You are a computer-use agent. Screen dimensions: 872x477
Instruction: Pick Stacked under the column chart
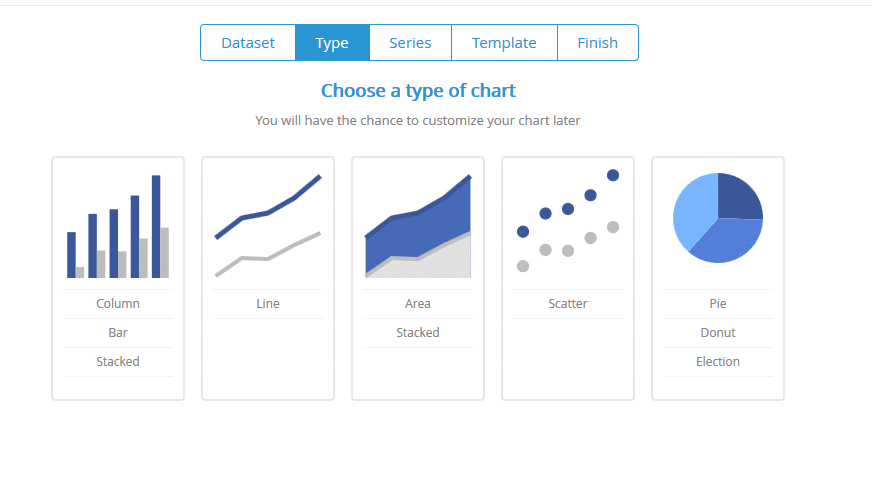coord(118,361)
